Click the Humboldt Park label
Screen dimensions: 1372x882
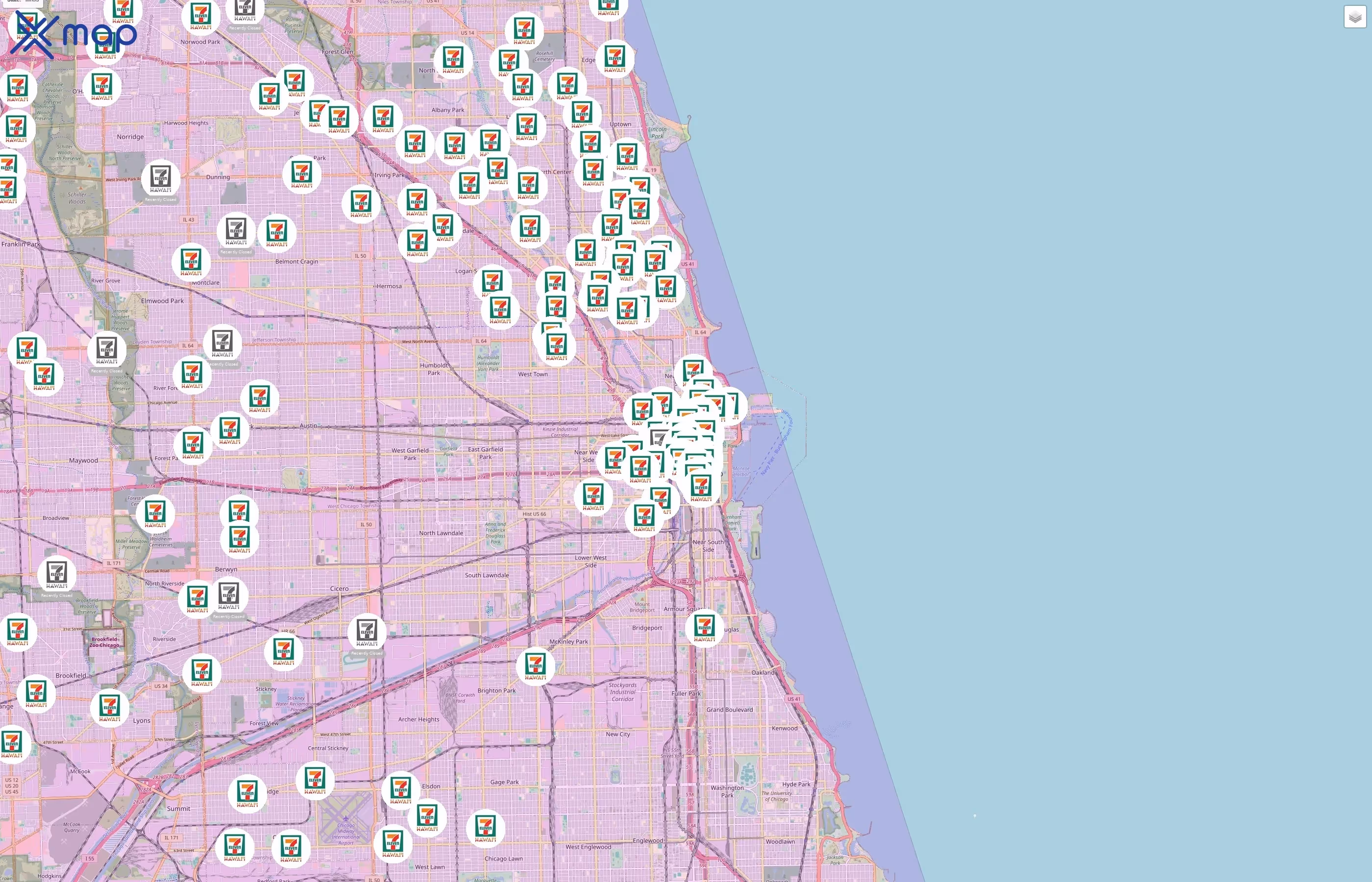click(x=434, y=369)
